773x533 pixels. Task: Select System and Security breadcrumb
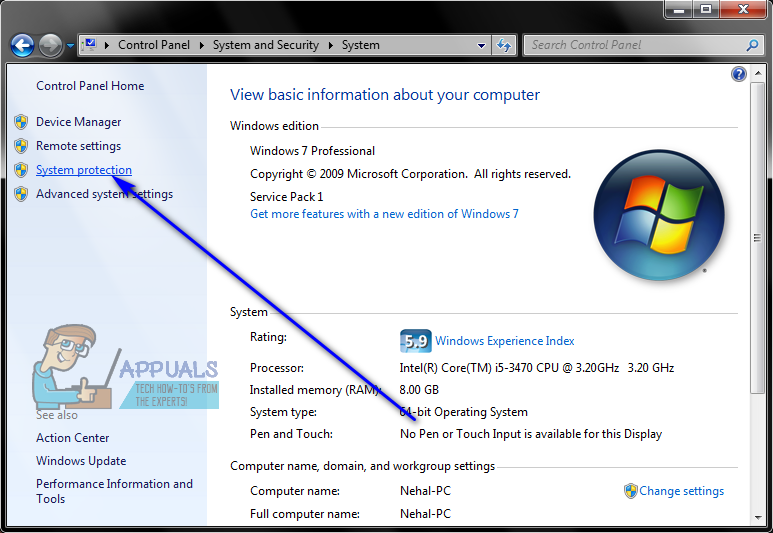[266, 45]
